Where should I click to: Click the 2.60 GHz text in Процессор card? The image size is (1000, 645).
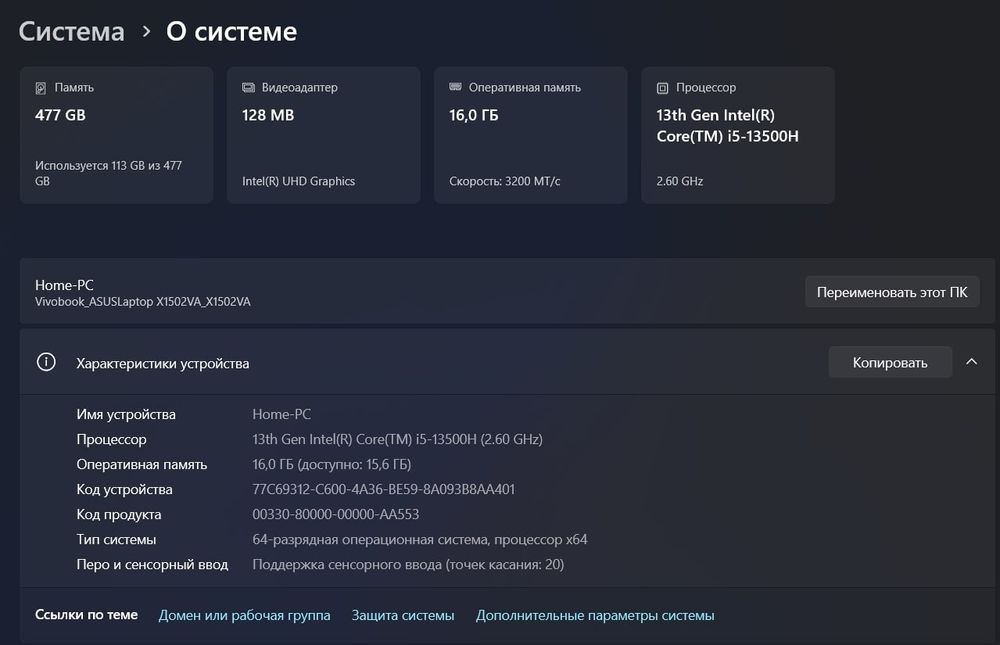click(x=680, y=181)
